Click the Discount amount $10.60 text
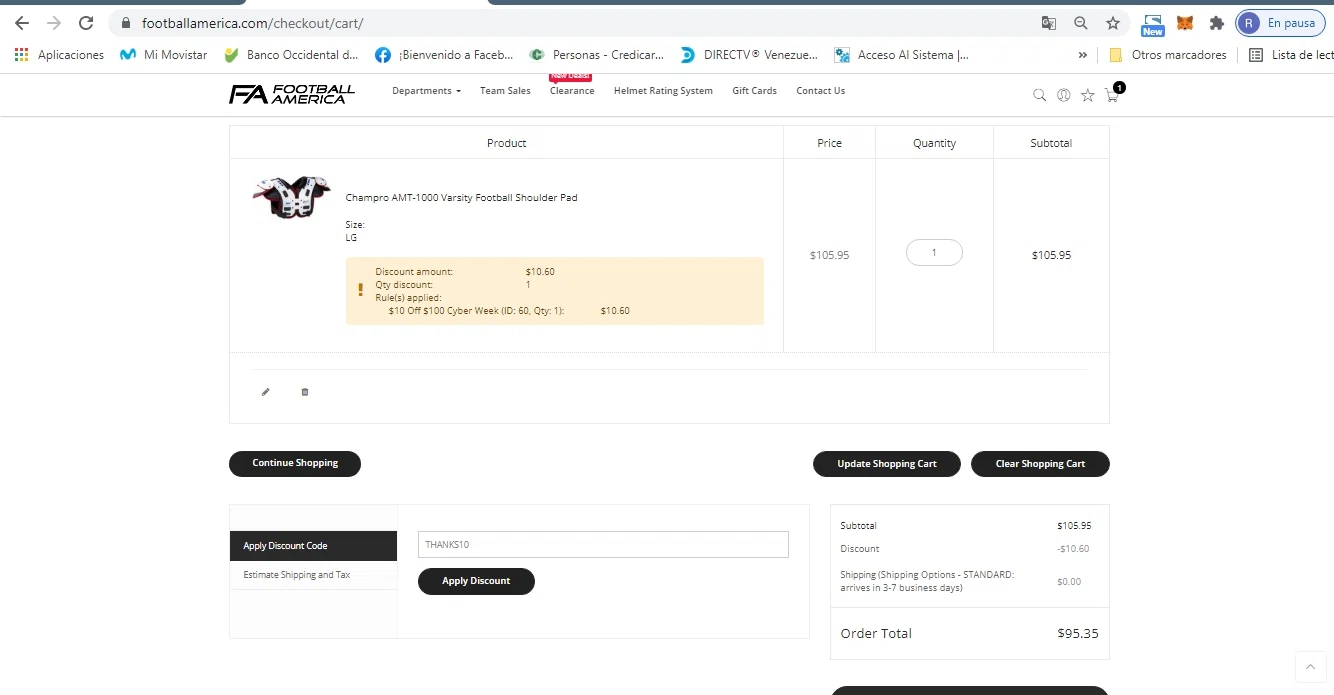This screenshot has width=1334, height=695. tap(540, 272)
